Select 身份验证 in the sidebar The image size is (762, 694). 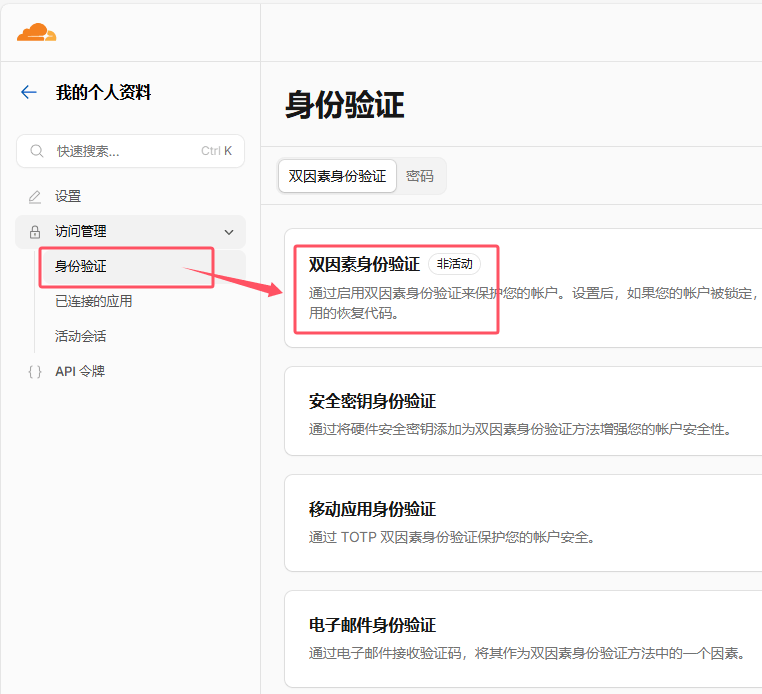81,266
